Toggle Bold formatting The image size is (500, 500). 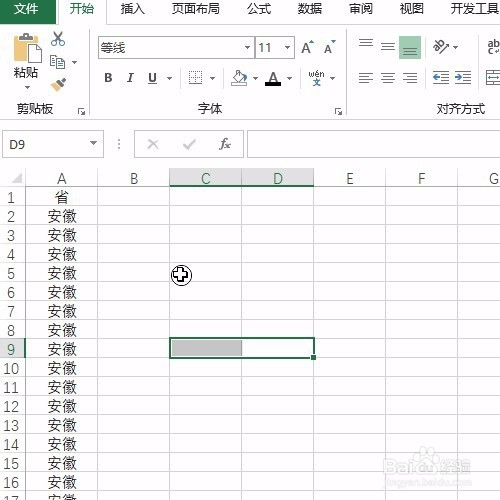[108, 78]
